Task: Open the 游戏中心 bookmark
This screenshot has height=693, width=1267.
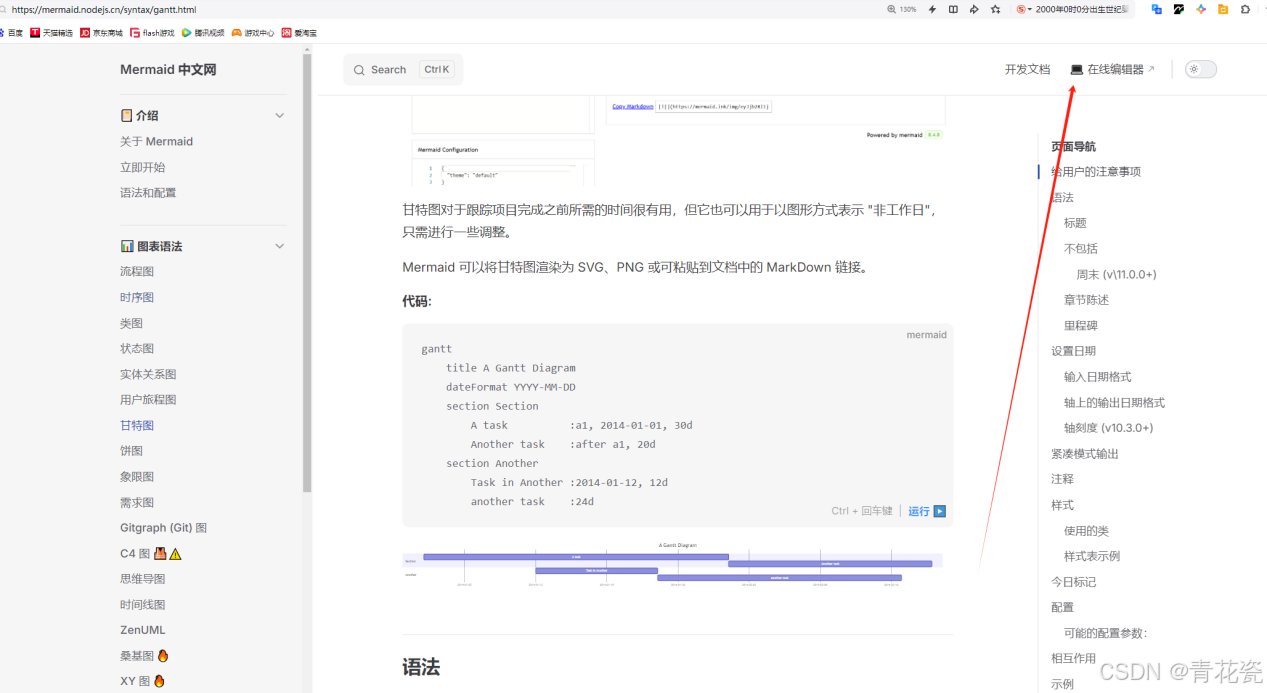Action: [253, 33]
